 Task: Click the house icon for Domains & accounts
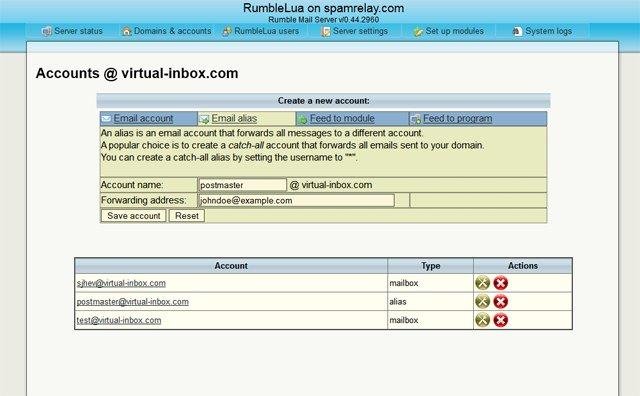127,31
